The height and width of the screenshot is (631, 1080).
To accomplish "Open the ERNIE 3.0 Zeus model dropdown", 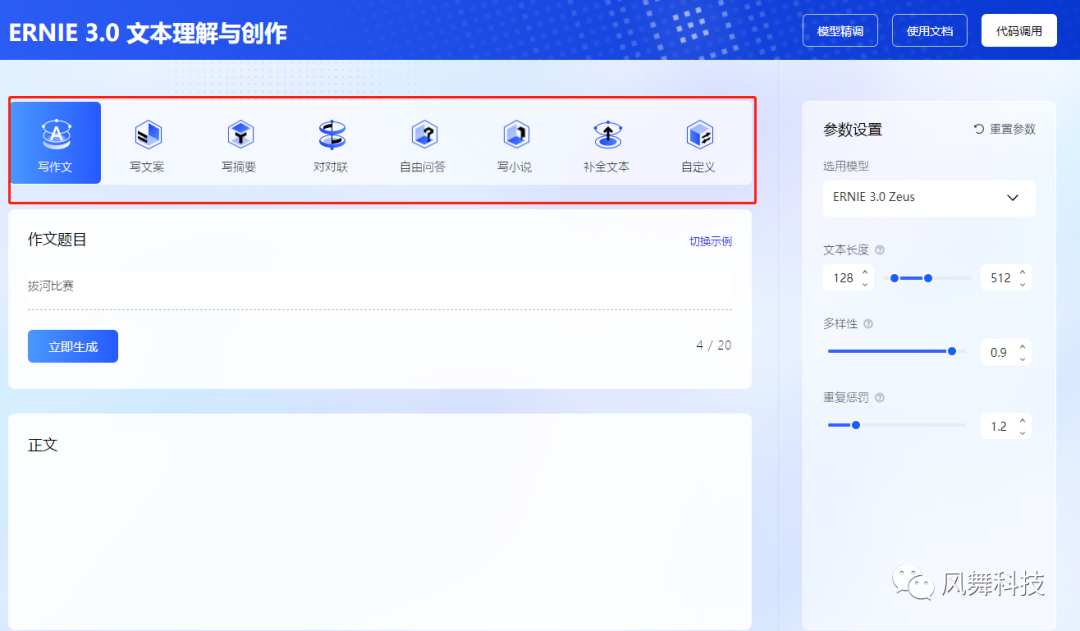I will pyautogui.click(x=928, y=198).
